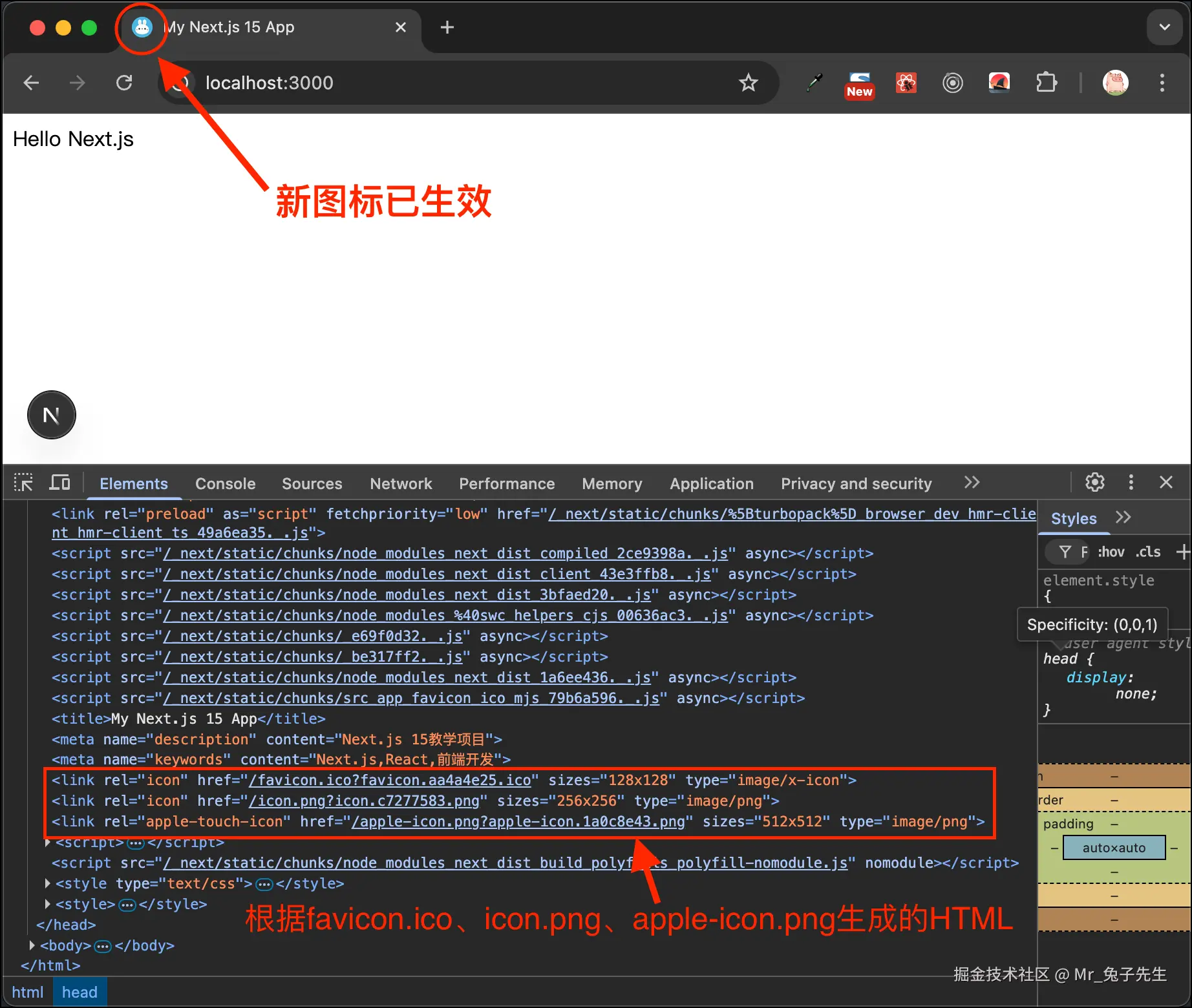
Task: Expand the first style tag node
Action: [x=47, y=883]
